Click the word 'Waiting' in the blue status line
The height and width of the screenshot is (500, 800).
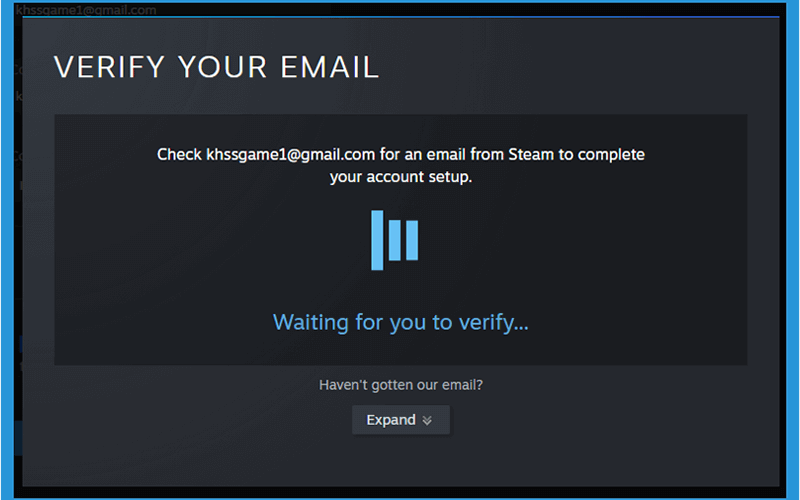coord(311,322)
